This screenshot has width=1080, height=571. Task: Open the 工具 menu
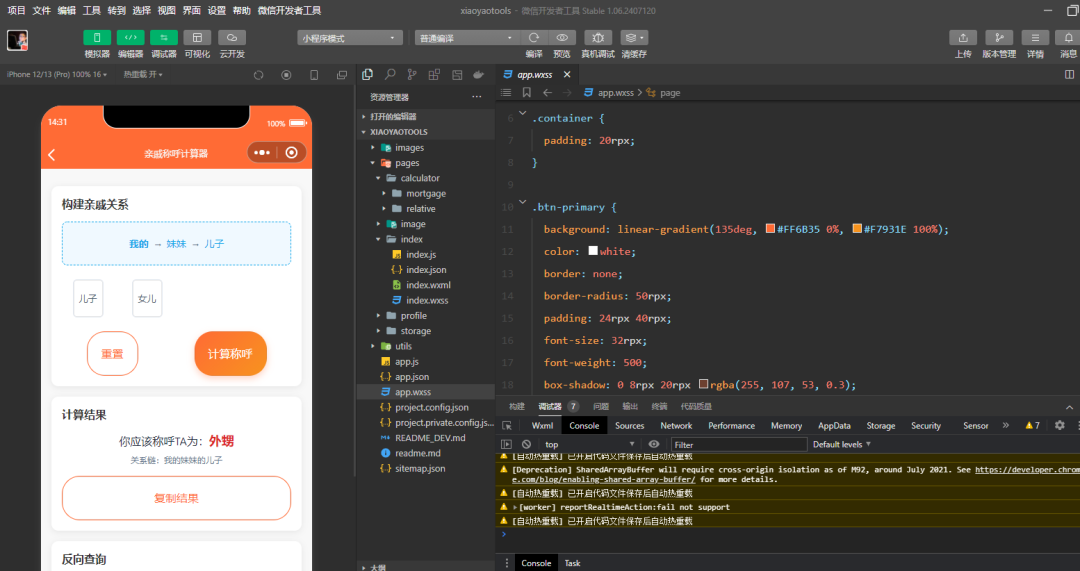[x=92, y=10]
